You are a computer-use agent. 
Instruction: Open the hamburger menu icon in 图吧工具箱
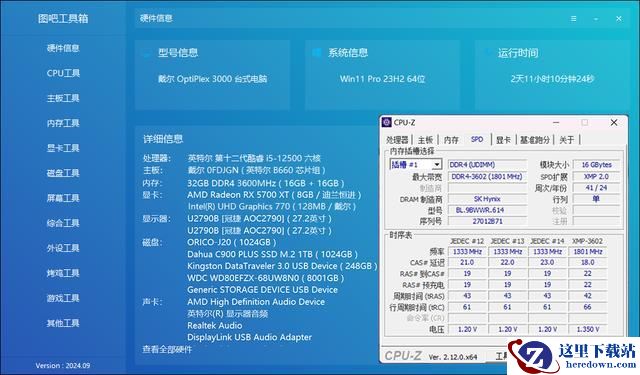[x=573, y=19]
